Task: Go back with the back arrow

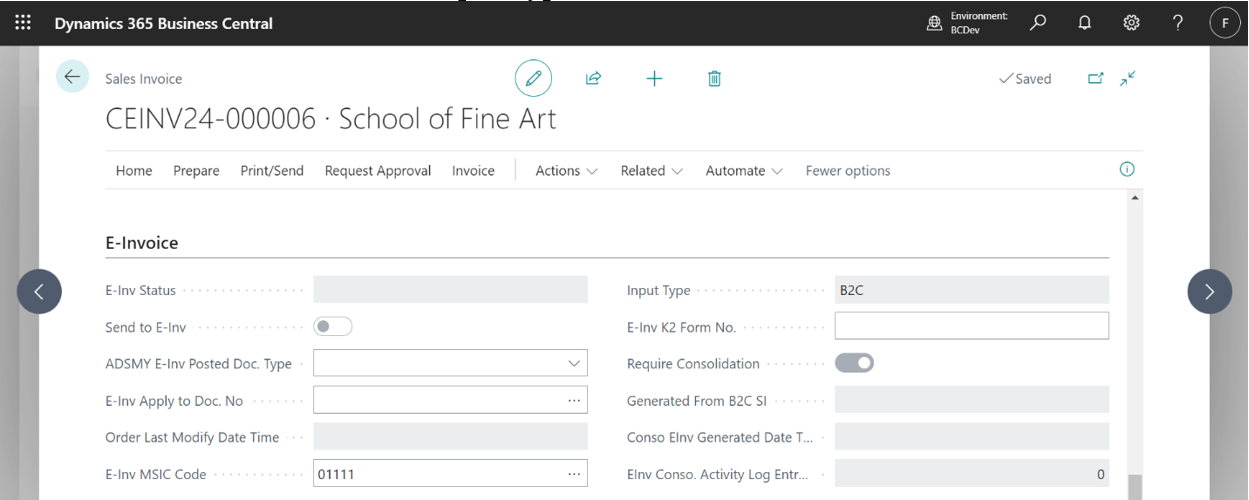Action: [72, 77]
